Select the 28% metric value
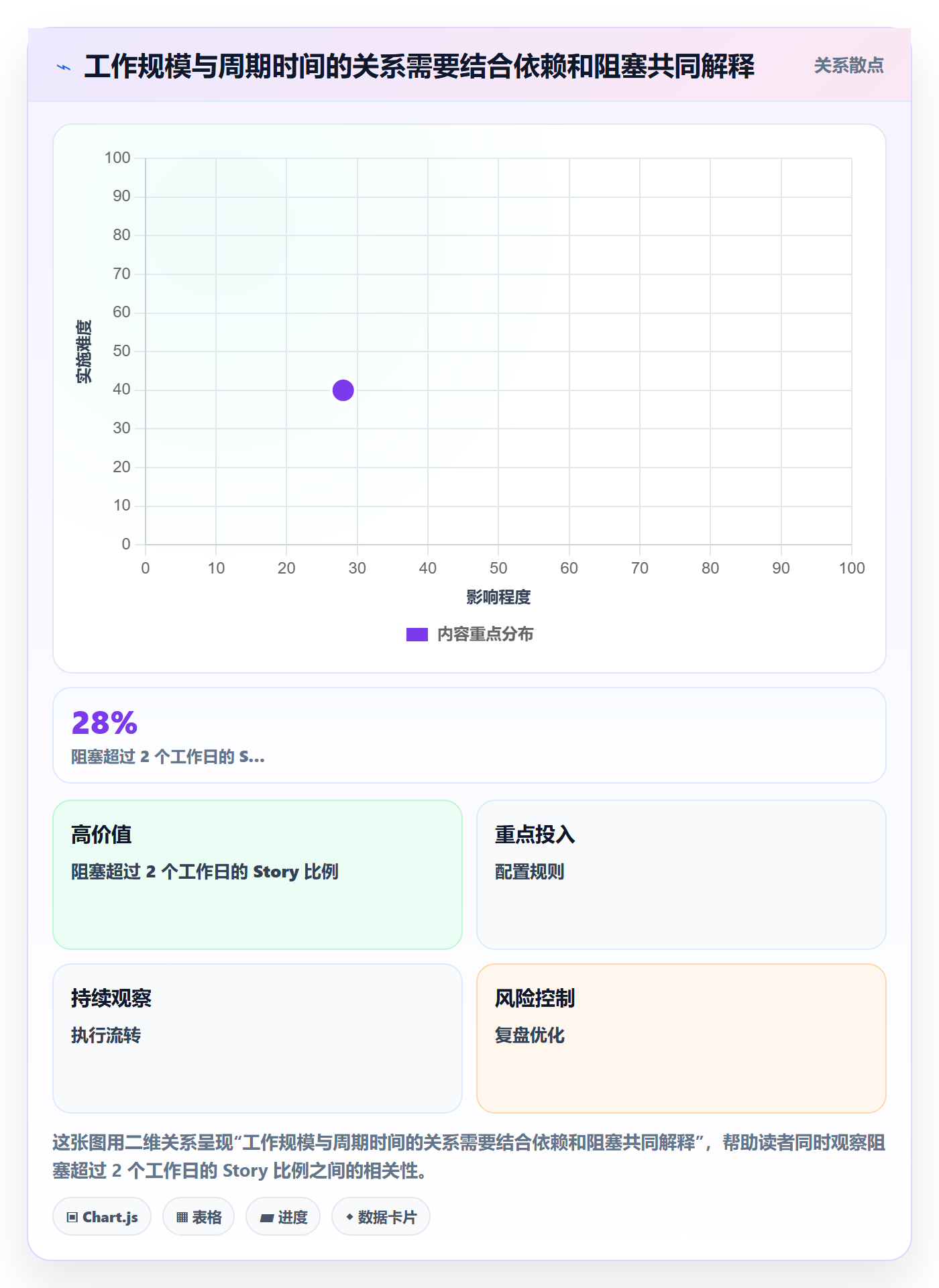The image size is (939, 1288). pyautogui.click(x=105, y=723)
